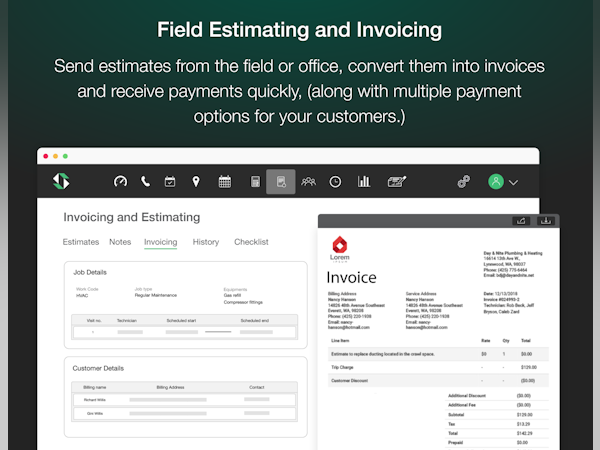Expand the user account dropdown chevron
The image size is (600, 450).
tap(514, 183)
